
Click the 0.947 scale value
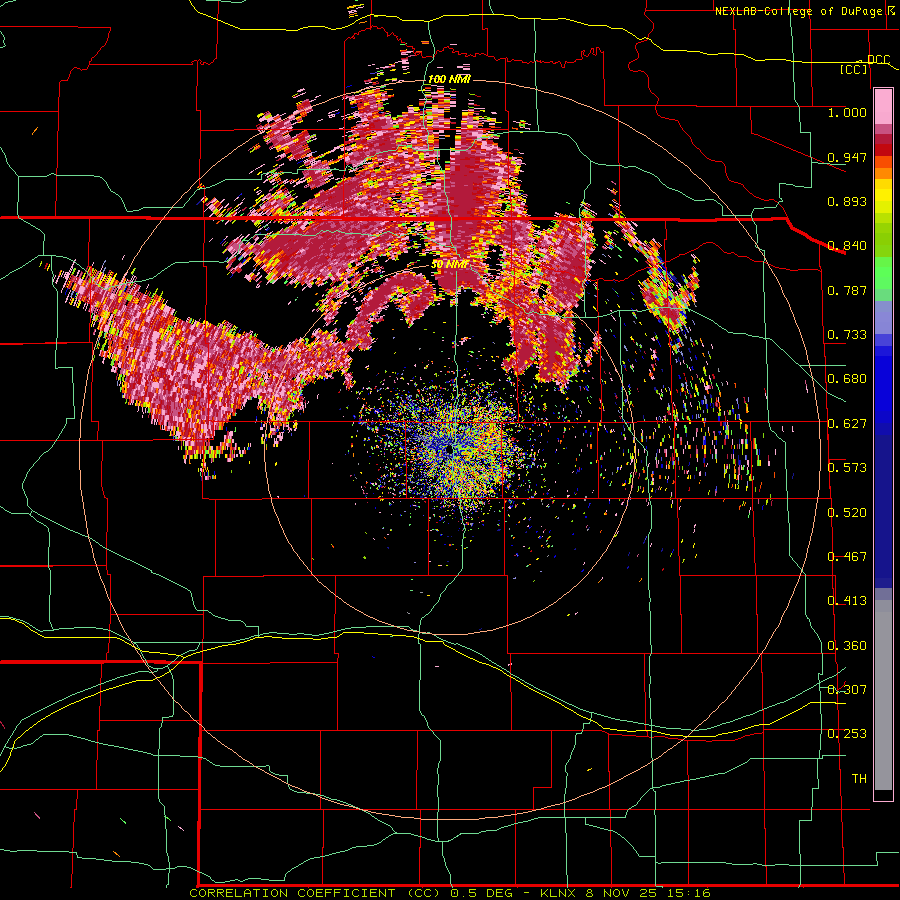point(847,157)
